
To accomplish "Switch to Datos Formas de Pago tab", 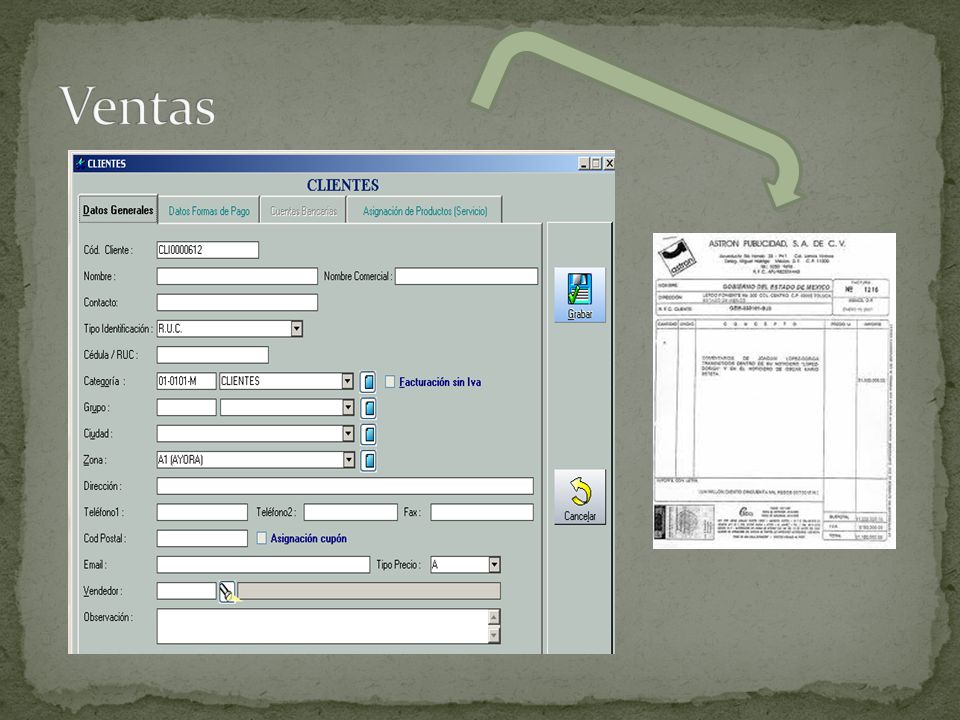I will coord(209,211).
